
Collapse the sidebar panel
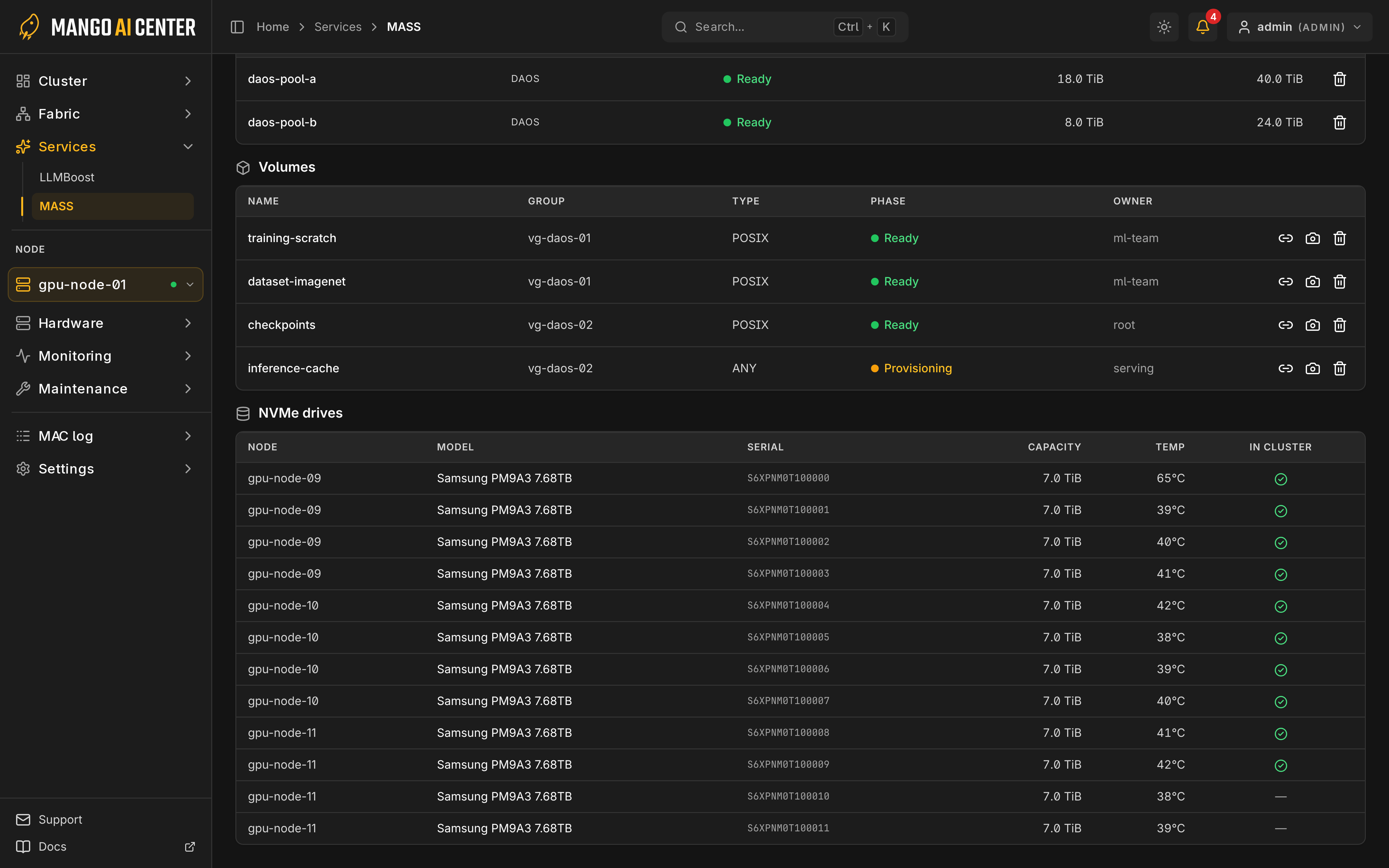[x=237, y=27]
